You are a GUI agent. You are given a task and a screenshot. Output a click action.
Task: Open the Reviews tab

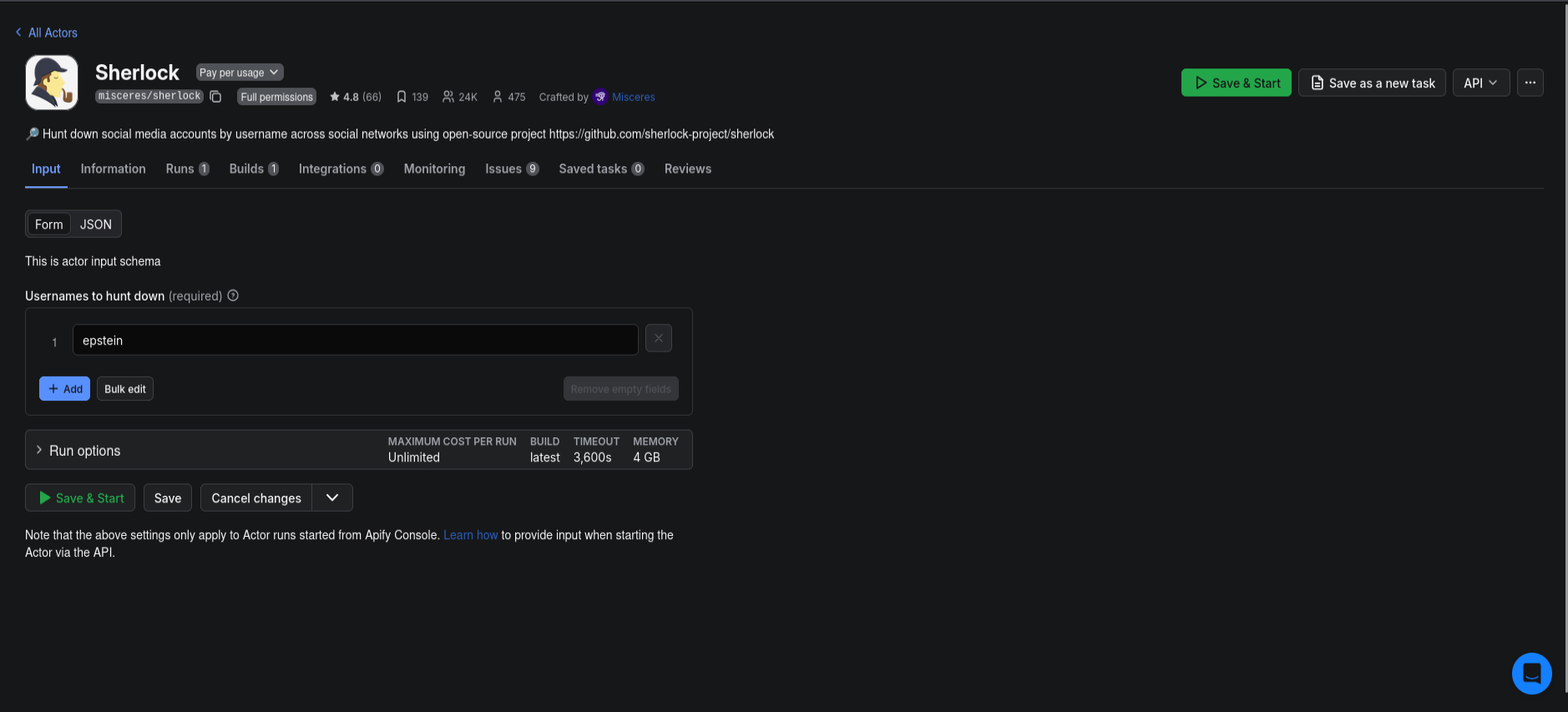click(688, 169)
